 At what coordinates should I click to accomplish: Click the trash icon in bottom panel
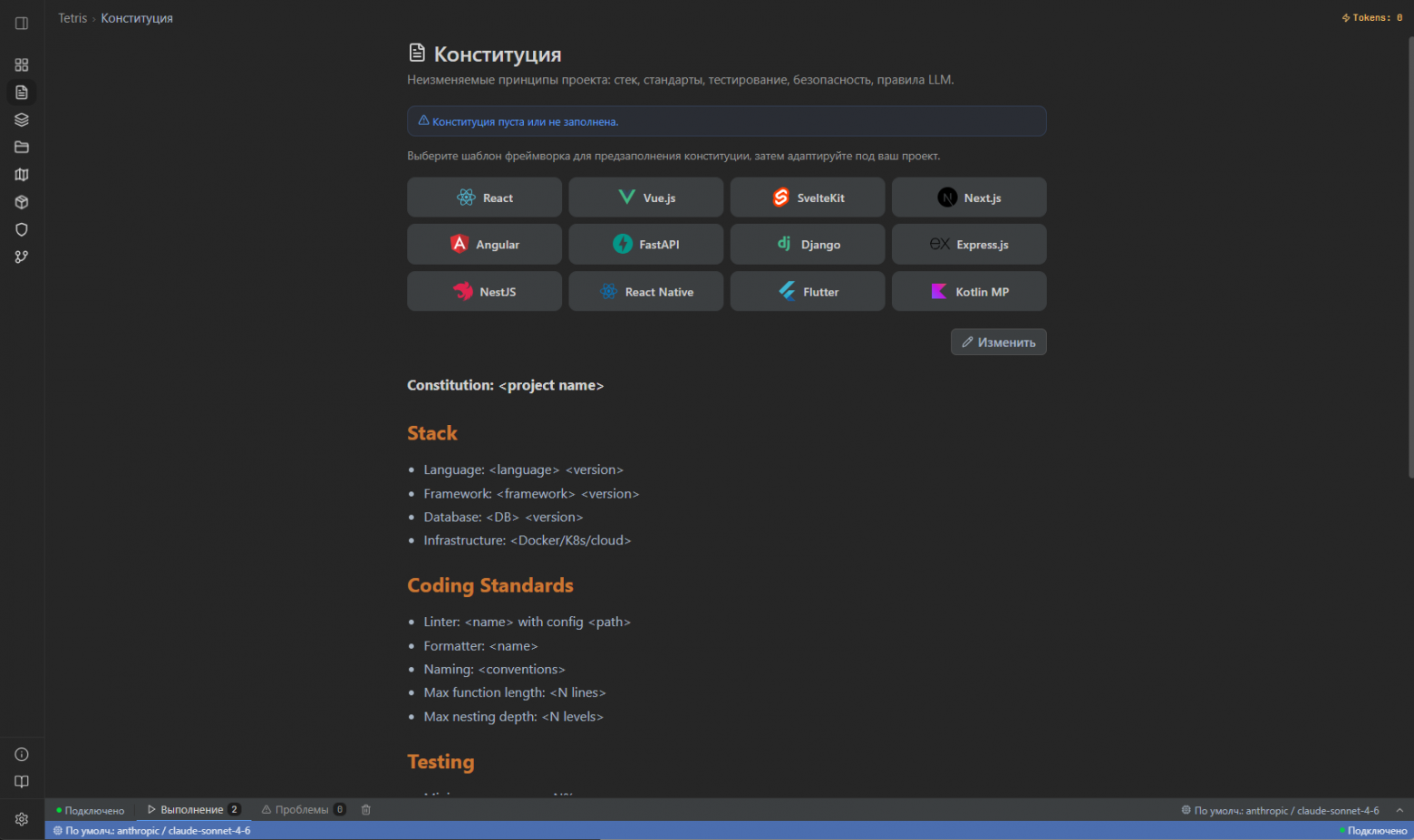[x=366, y=810]
